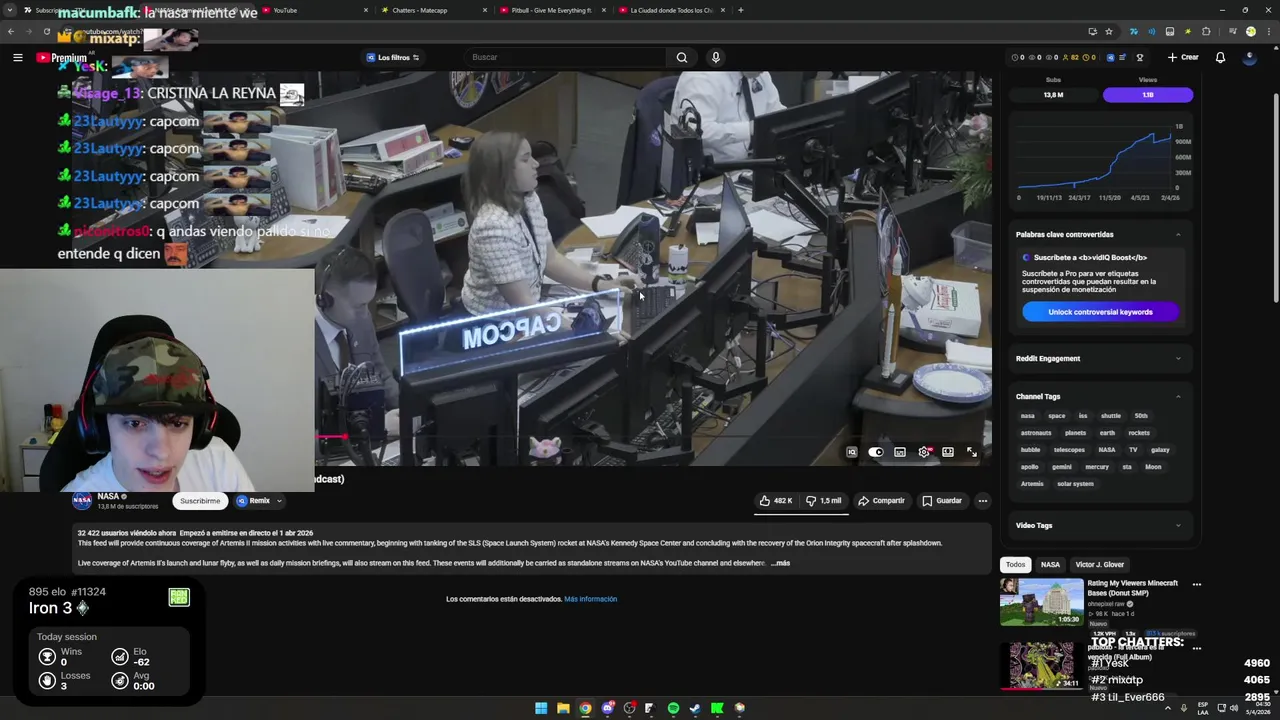Screen dimensions: 1280x720
Task: Enter fullscreen on the video player
Action: [x=971, y=452]
